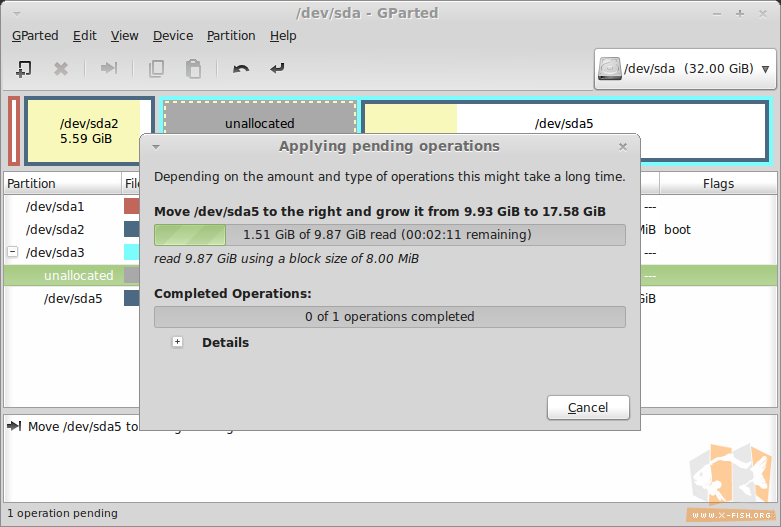Click the Delete partition X icon

point(61,68)
